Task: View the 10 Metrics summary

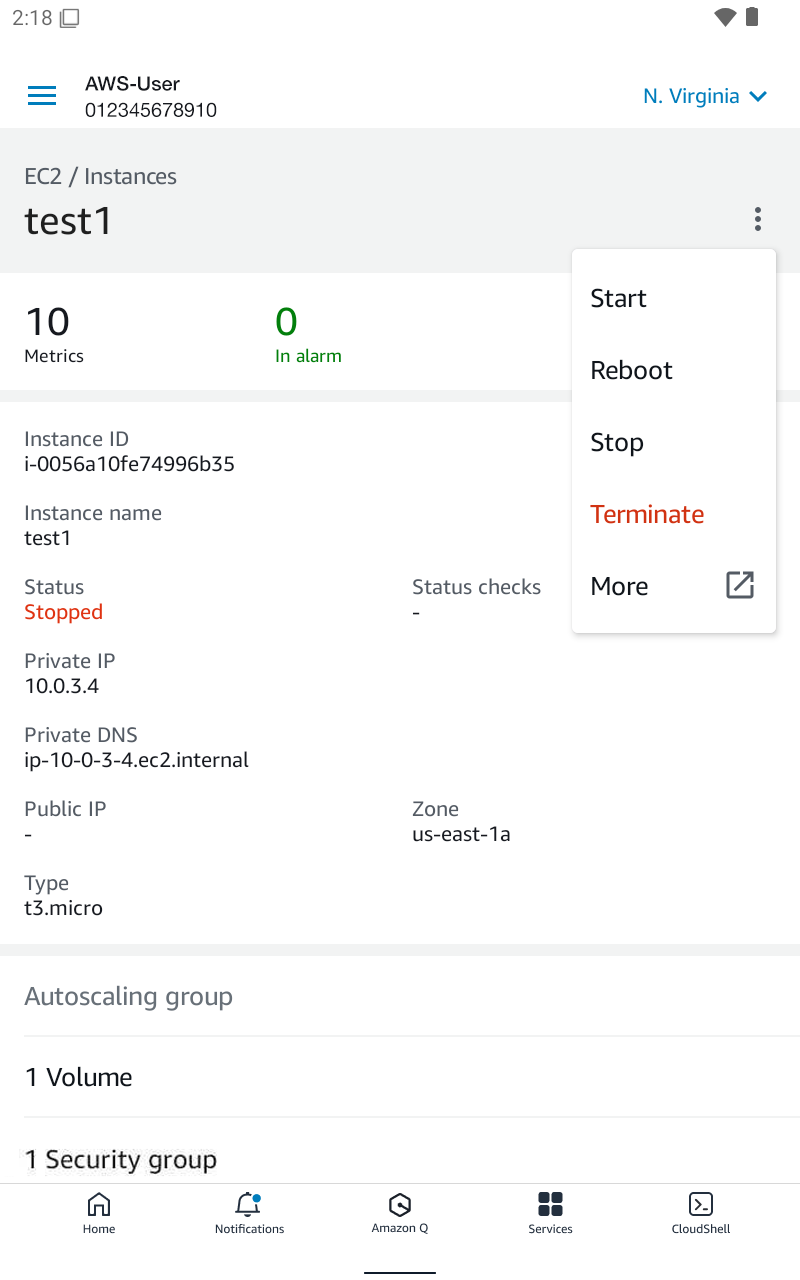Action: coord(54,334)
